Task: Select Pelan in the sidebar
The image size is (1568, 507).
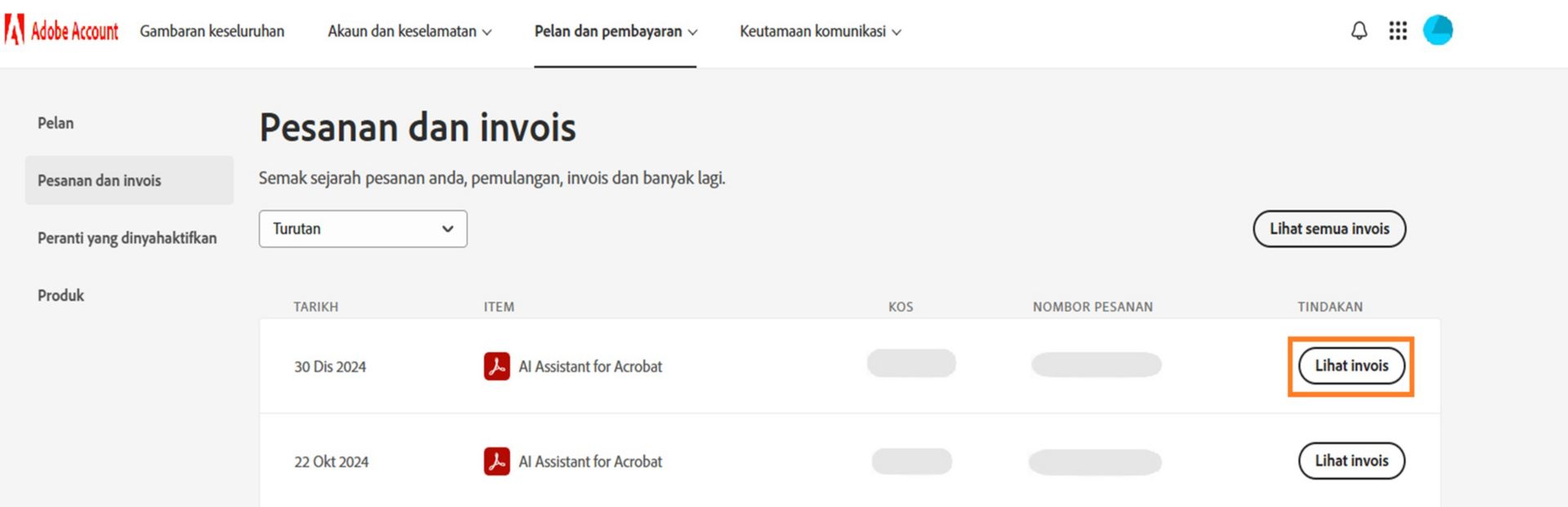Action: pyautogui.click(x=56, y=123)
